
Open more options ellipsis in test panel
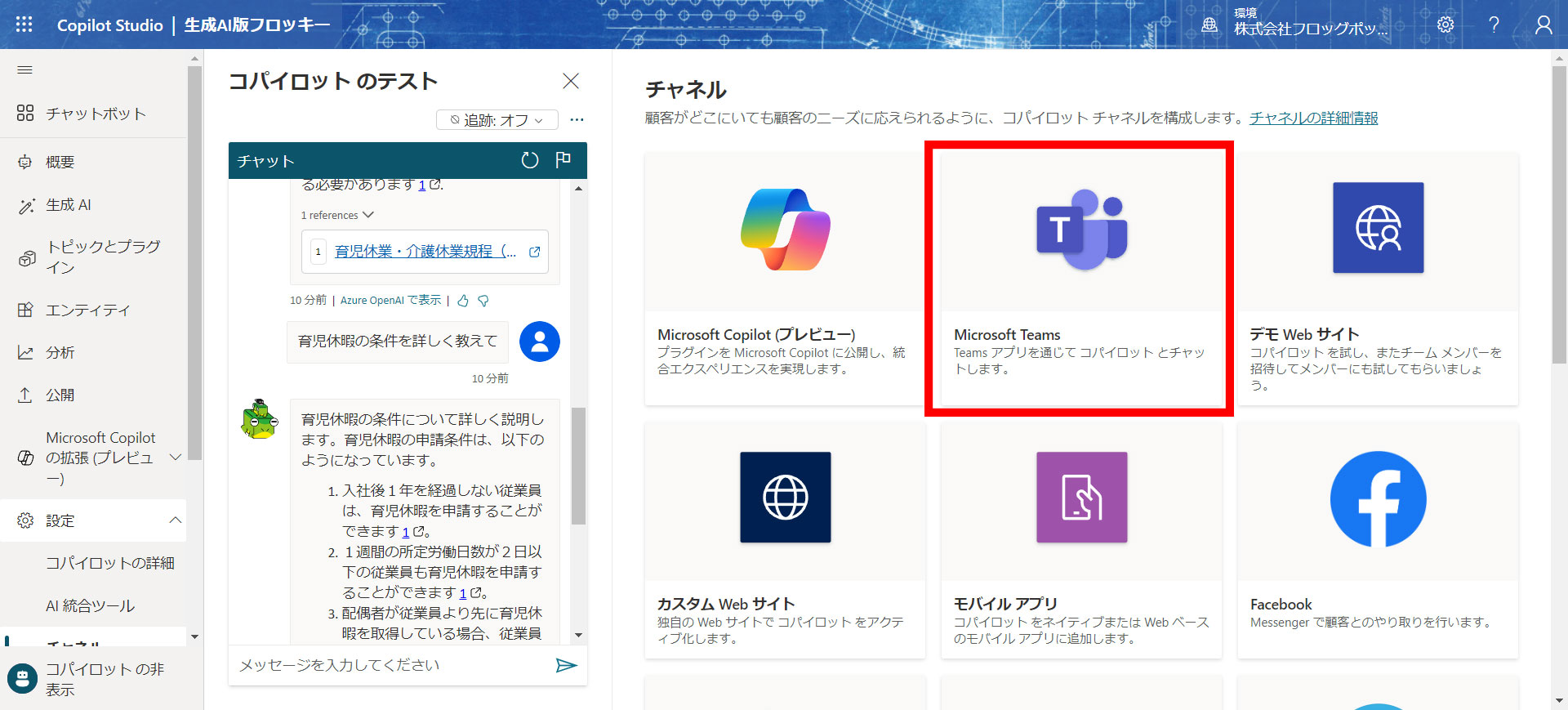pos(577,120)
